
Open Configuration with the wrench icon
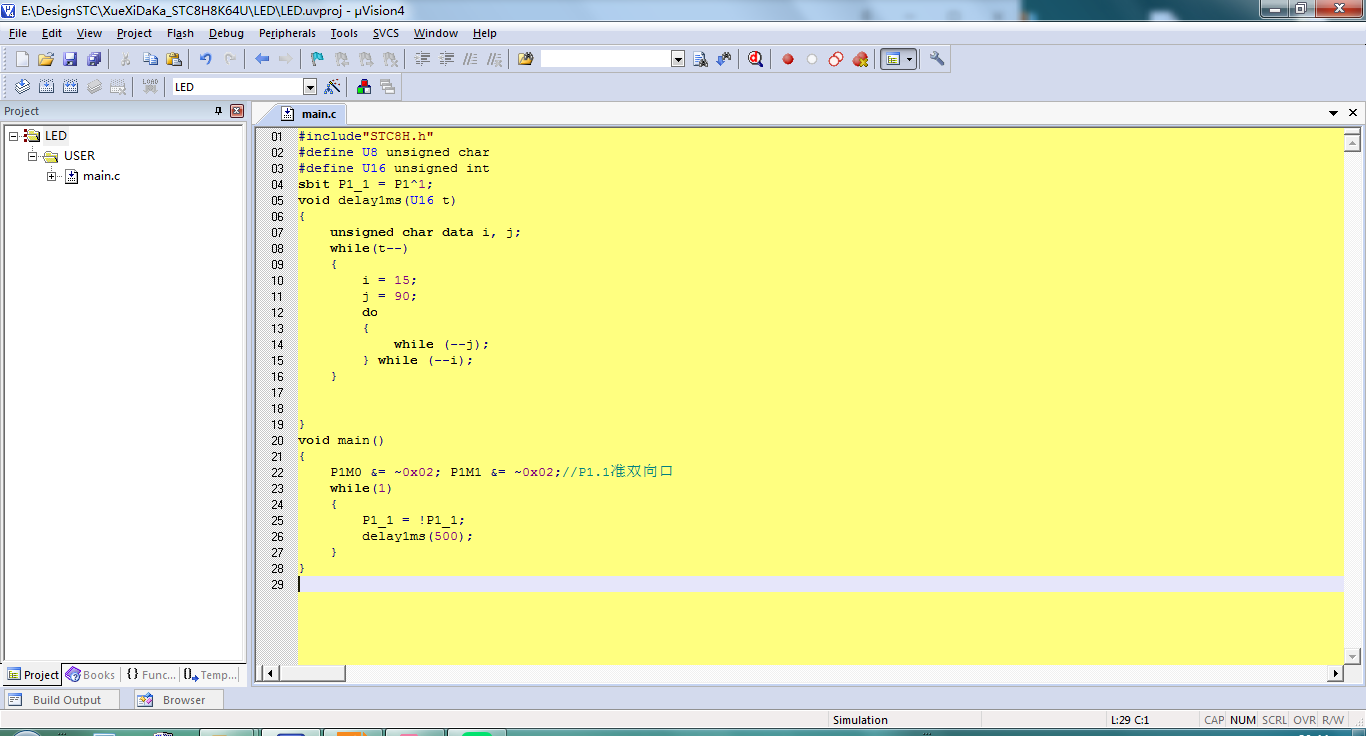point(937,59)
